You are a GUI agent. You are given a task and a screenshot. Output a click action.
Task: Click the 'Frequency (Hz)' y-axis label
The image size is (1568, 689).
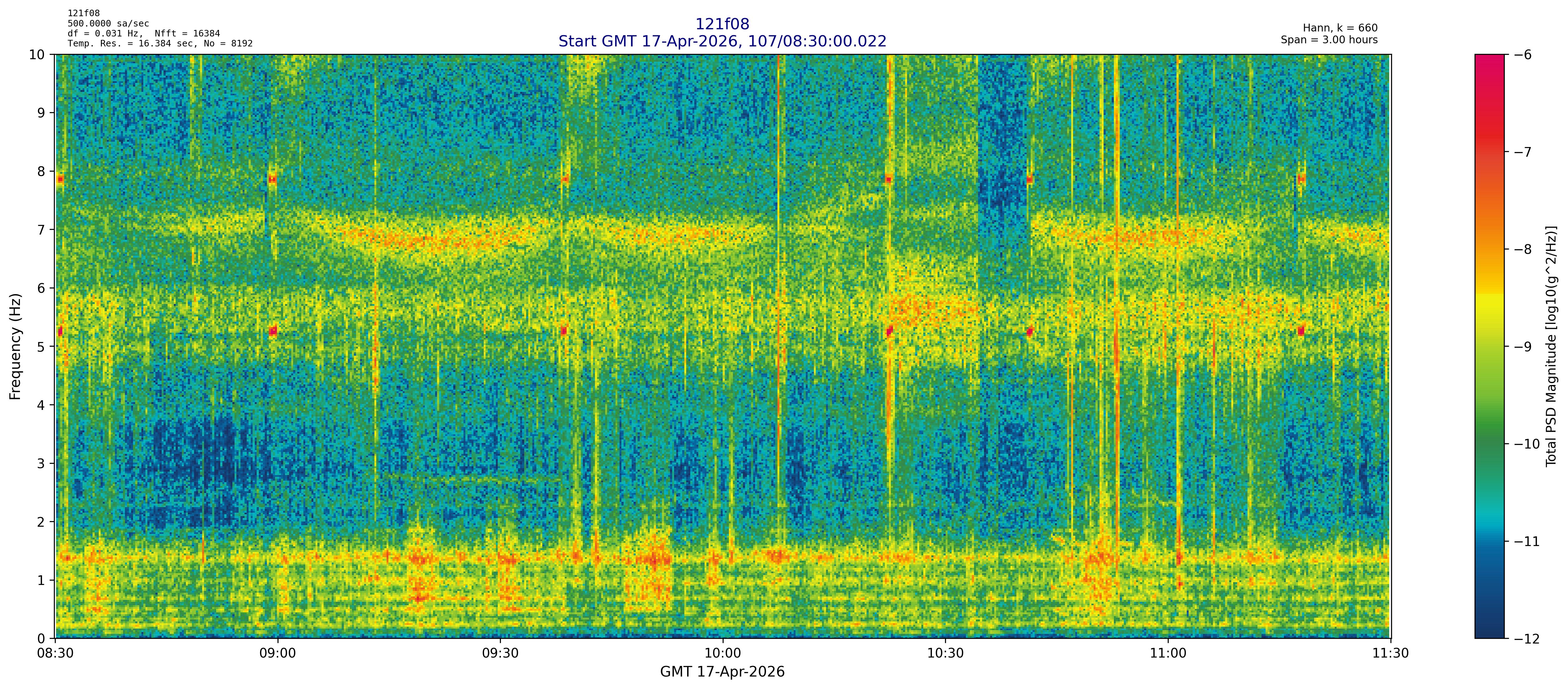pyautogui.click(x=16, y=346)
